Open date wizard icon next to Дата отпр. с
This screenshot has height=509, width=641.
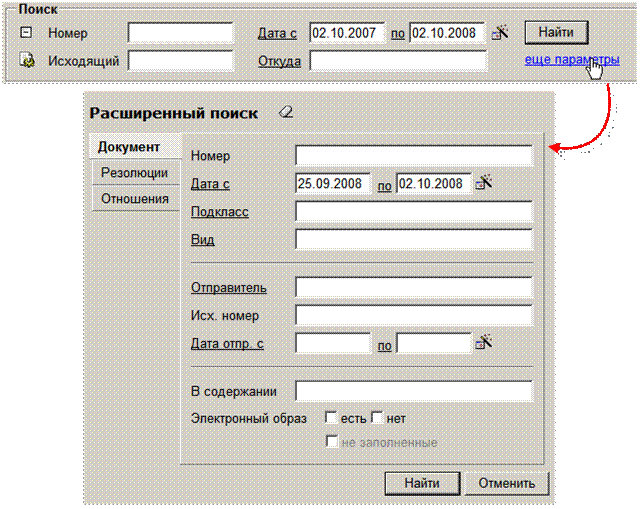coord(484,343)
